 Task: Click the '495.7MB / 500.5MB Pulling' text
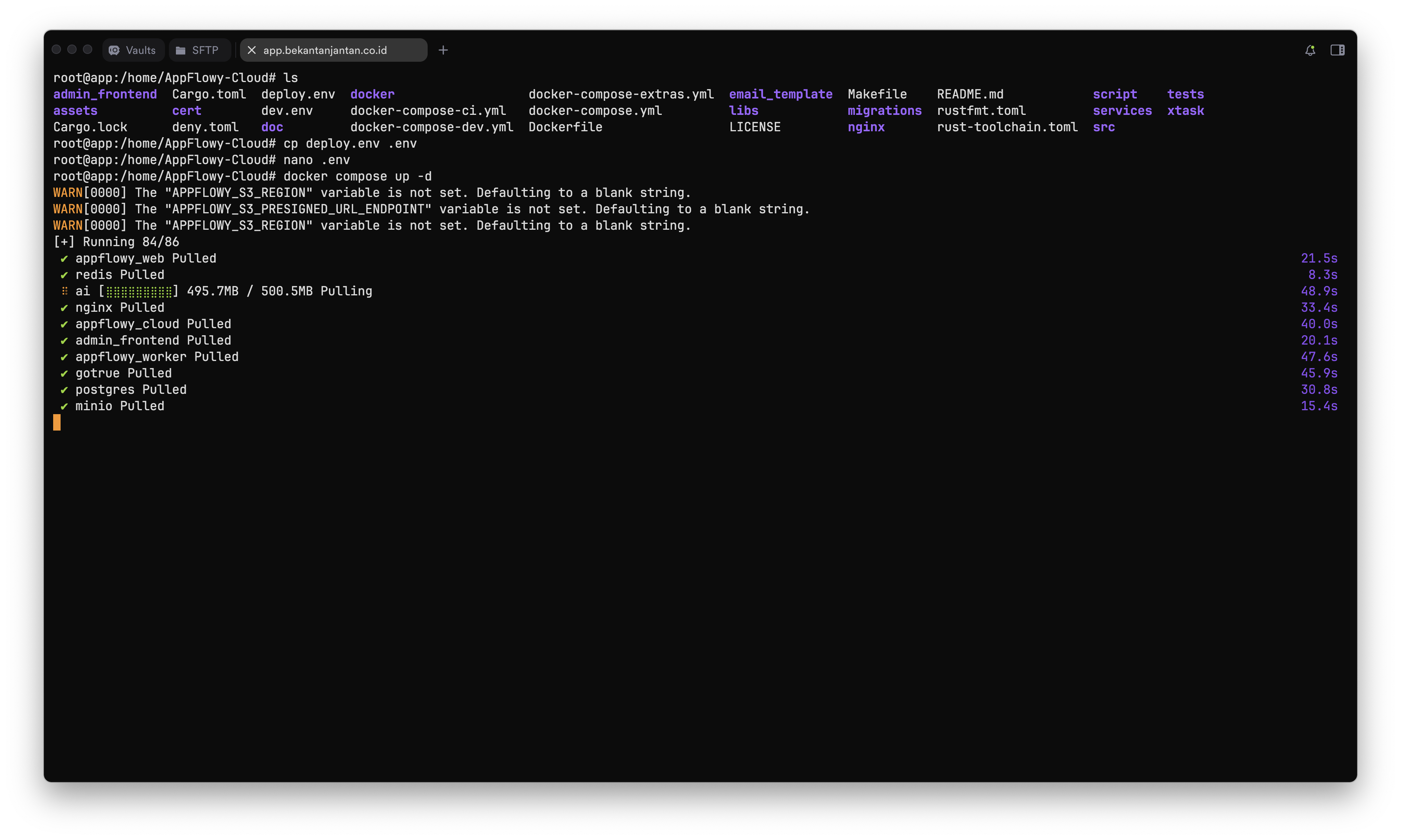click(x=279, y=291)
